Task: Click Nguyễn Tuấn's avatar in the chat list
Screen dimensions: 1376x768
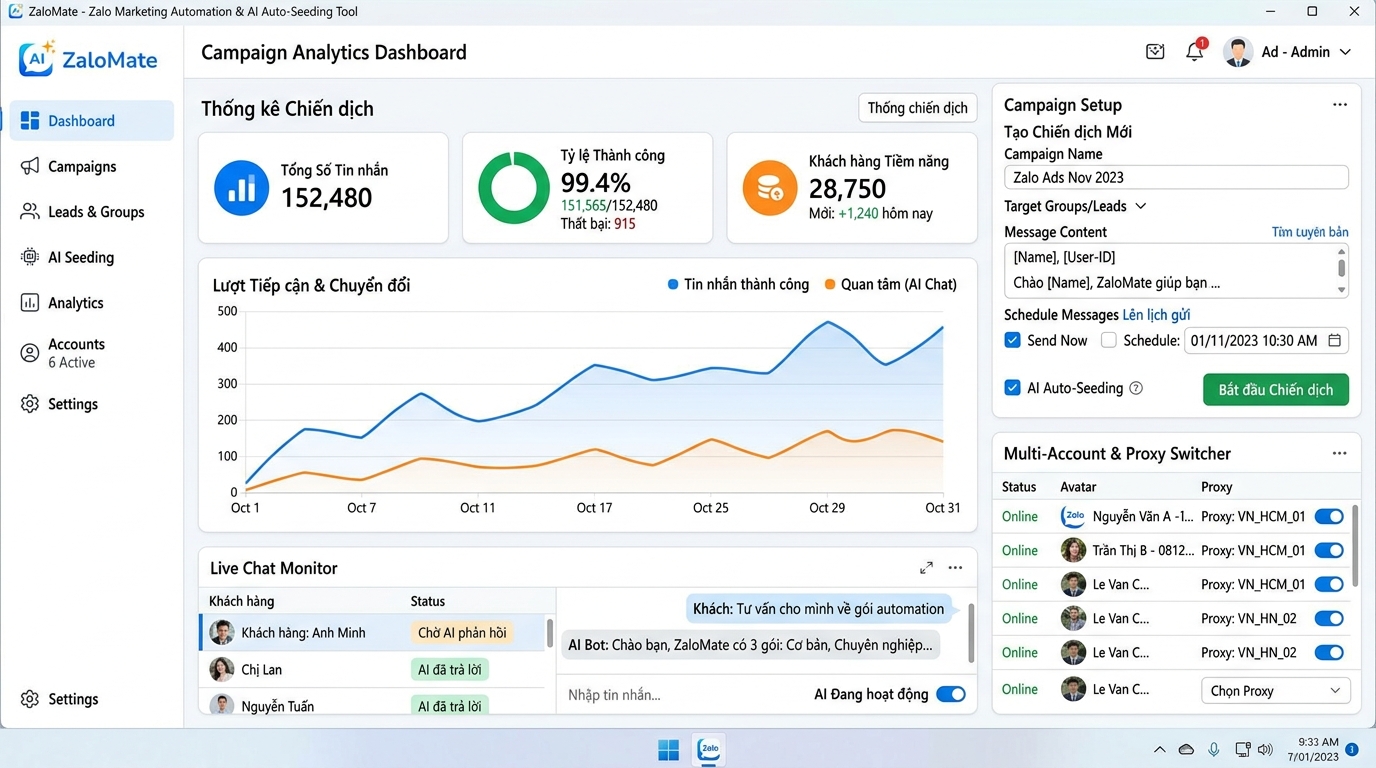Action: [x=221, y=705]
